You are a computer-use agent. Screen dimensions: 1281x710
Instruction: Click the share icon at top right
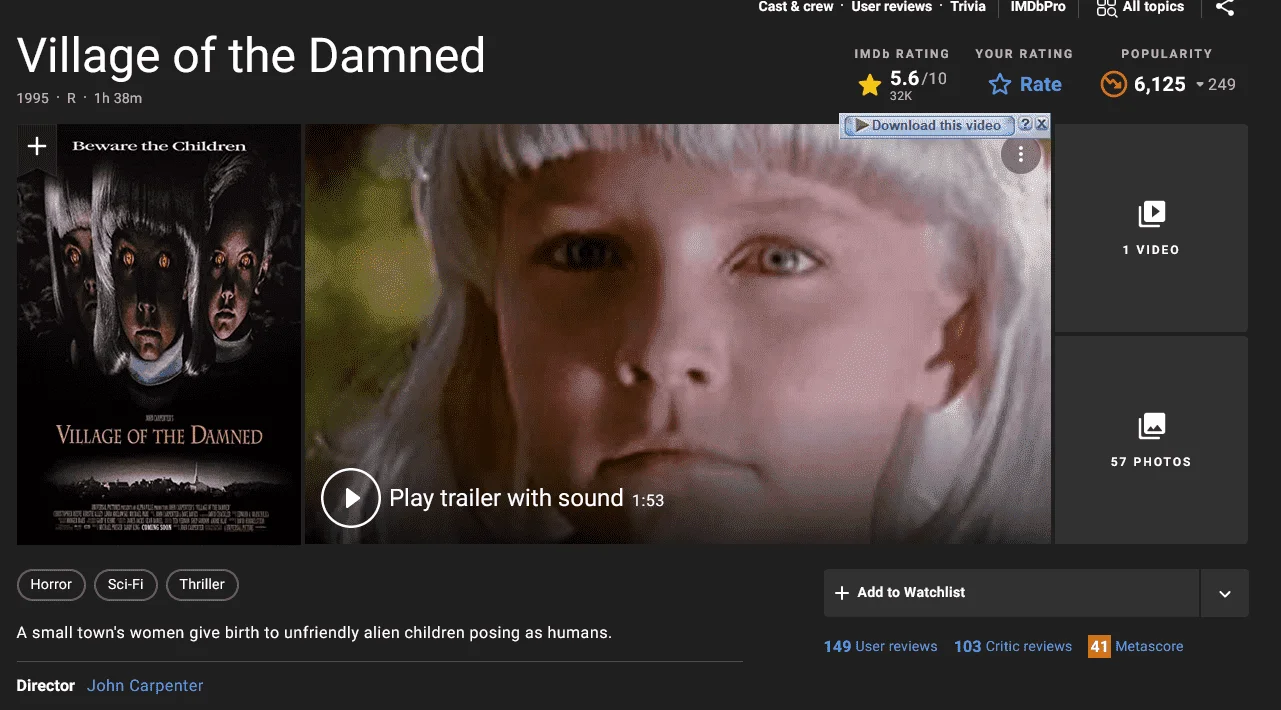1224,7
